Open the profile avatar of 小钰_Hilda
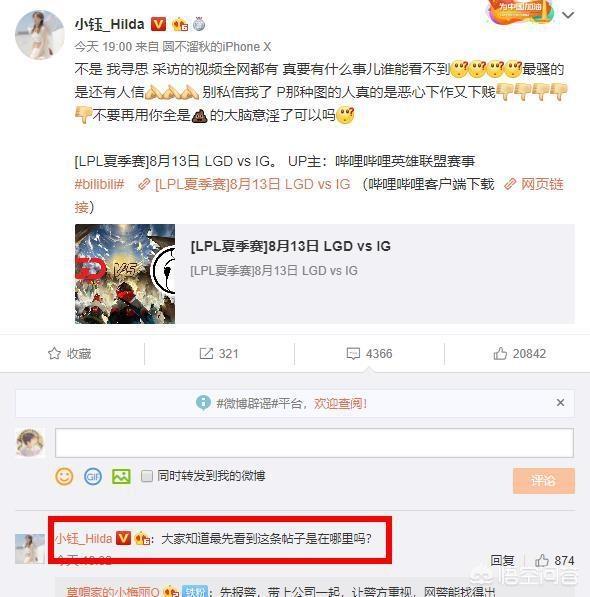Viewport: 590px width, 597px height. click(40, 35)
